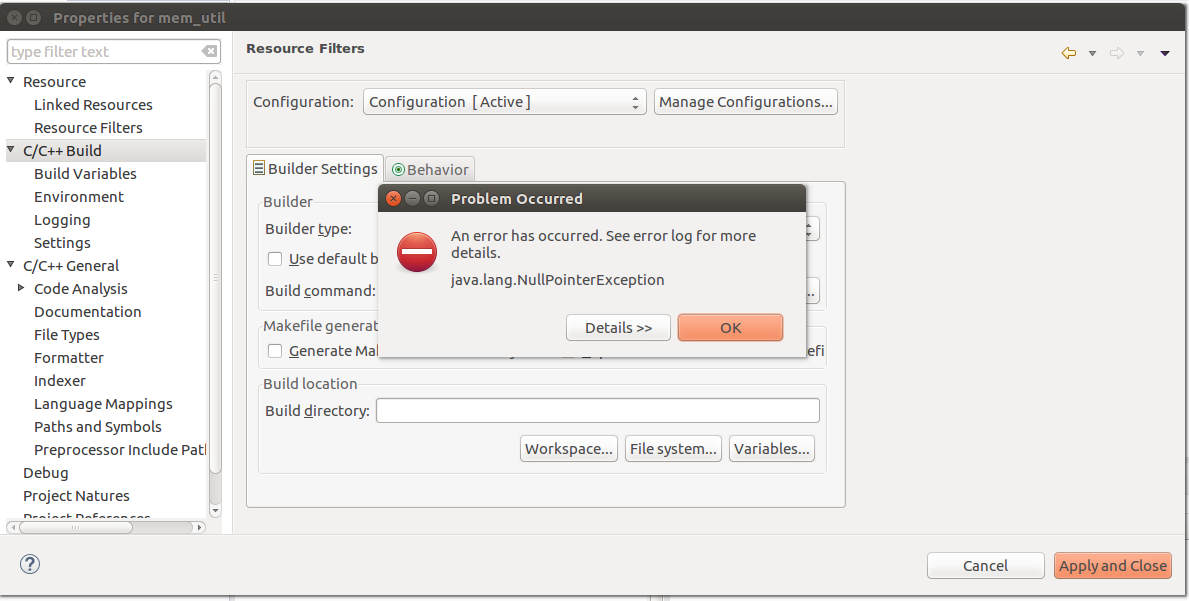Click the red error icon in the dialog
The height and width of the screenshot is (601, 1189).
(416, 251)
